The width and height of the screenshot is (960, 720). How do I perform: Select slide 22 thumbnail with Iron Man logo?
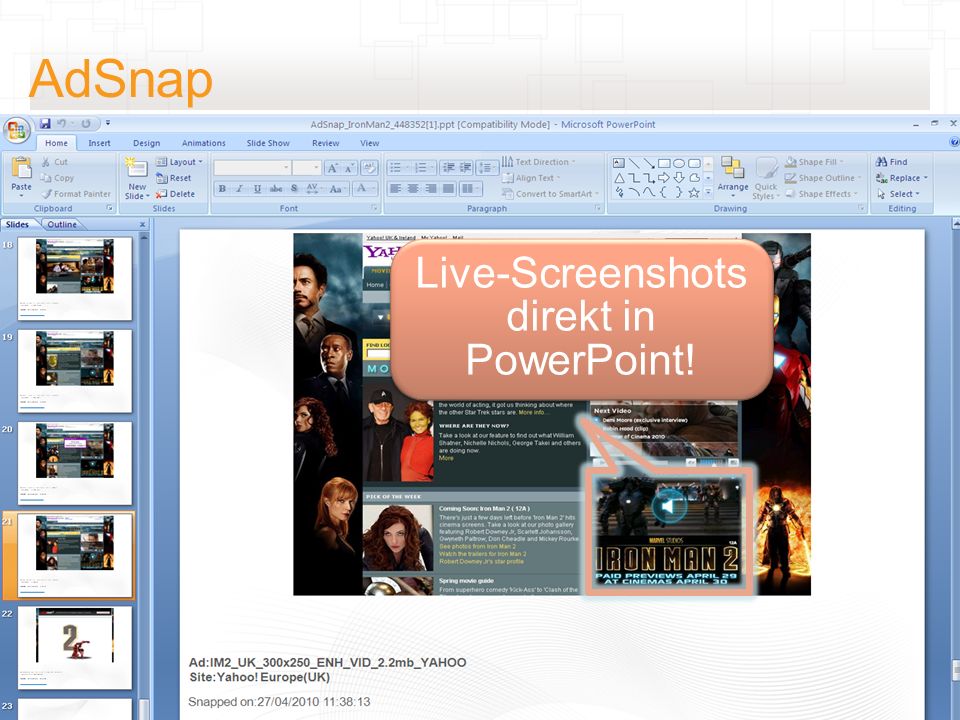pyautogui.click(x=75, y=647)
